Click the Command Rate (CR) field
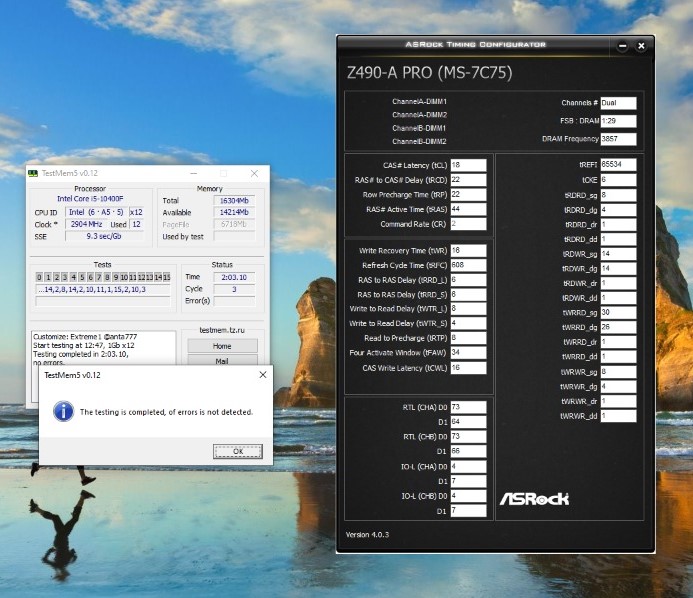Viewport: 693px width, 598px height. tap(468, 224)
